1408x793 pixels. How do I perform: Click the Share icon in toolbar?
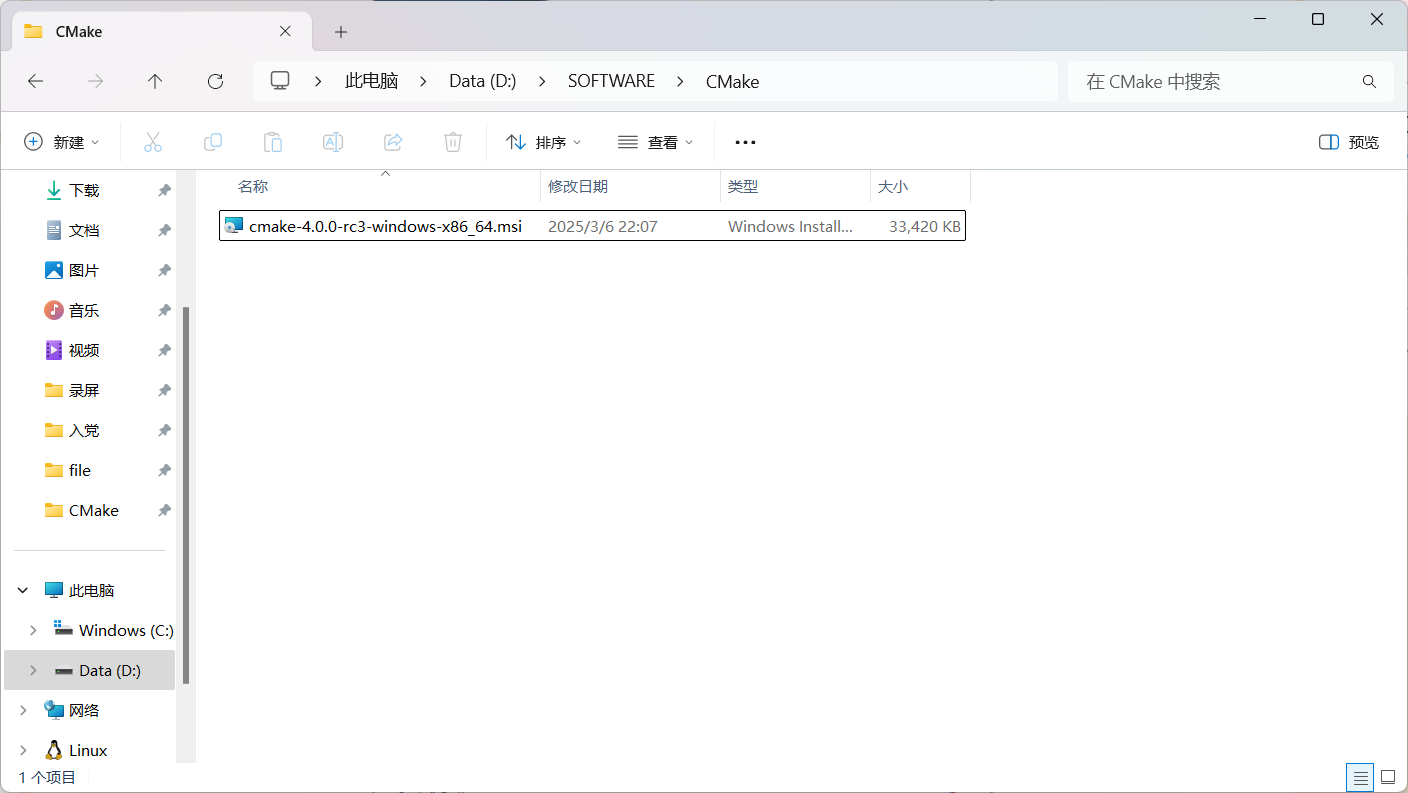coord(393,142)
